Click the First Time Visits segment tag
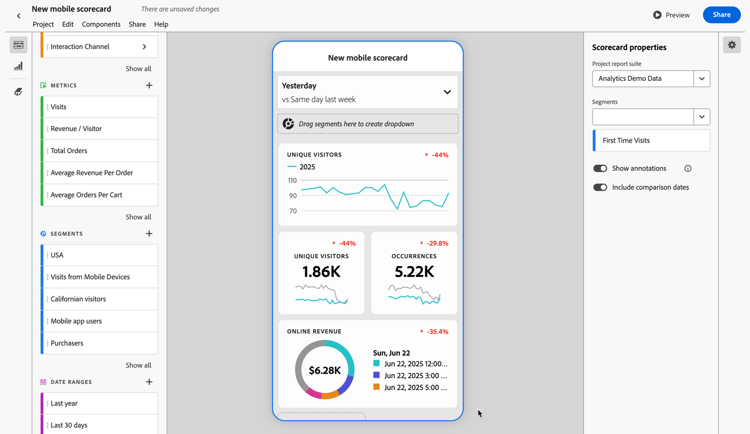This screenshot has height=434, width=750. pyautogui.click(x=651, y=141)
